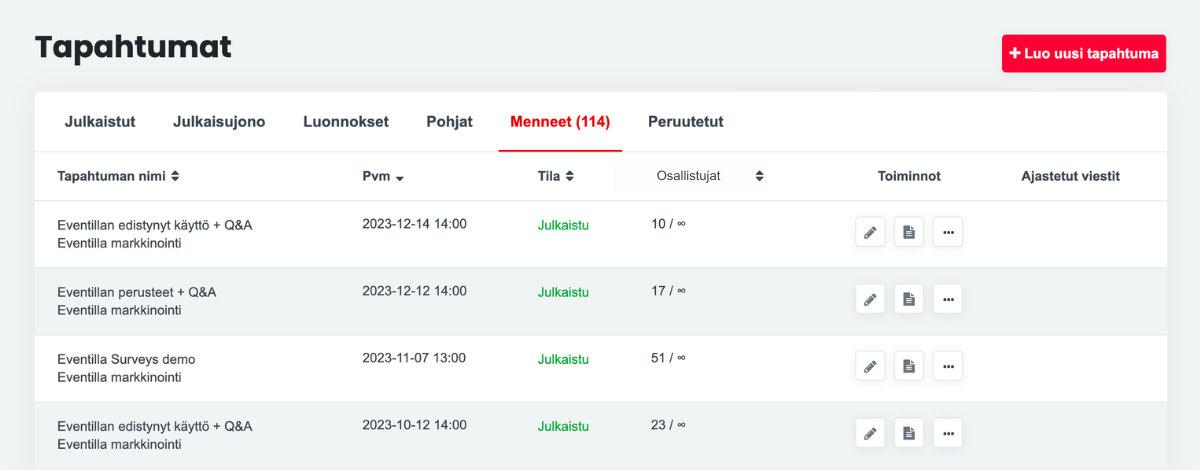Image resolution: width=1200 pixels, height=470 pixels.
Task: Open document icon for Eventillan perusteet event
Action: pyautogui.click(x=909, y=299)
